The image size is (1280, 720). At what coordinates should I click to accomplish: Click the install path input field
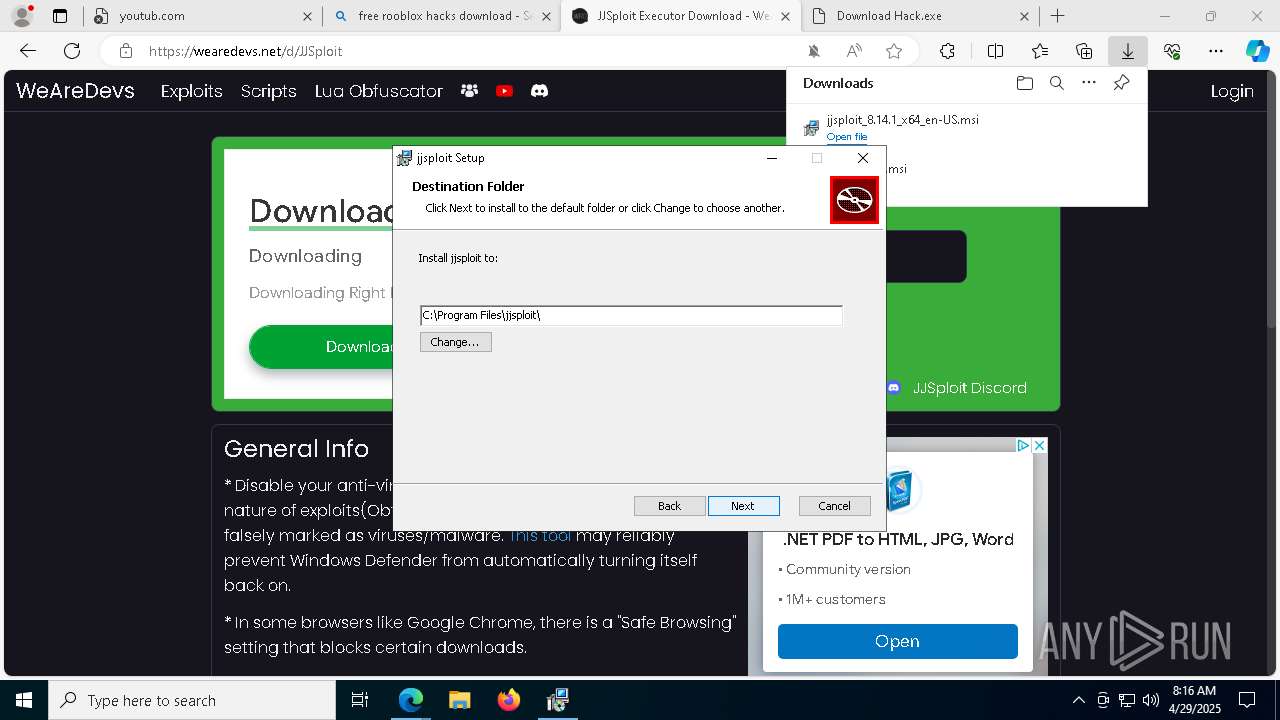631,315
